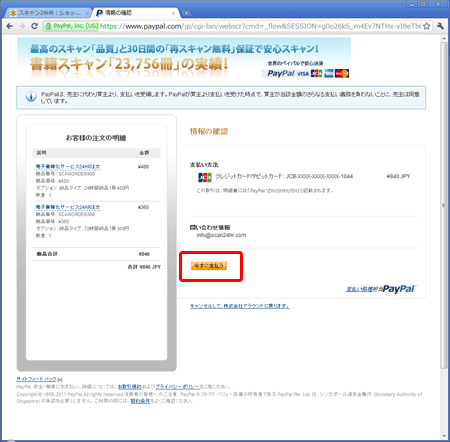Minimize the browser window
The width and height of the screenshot is (450, 442).
coord(412,4)
